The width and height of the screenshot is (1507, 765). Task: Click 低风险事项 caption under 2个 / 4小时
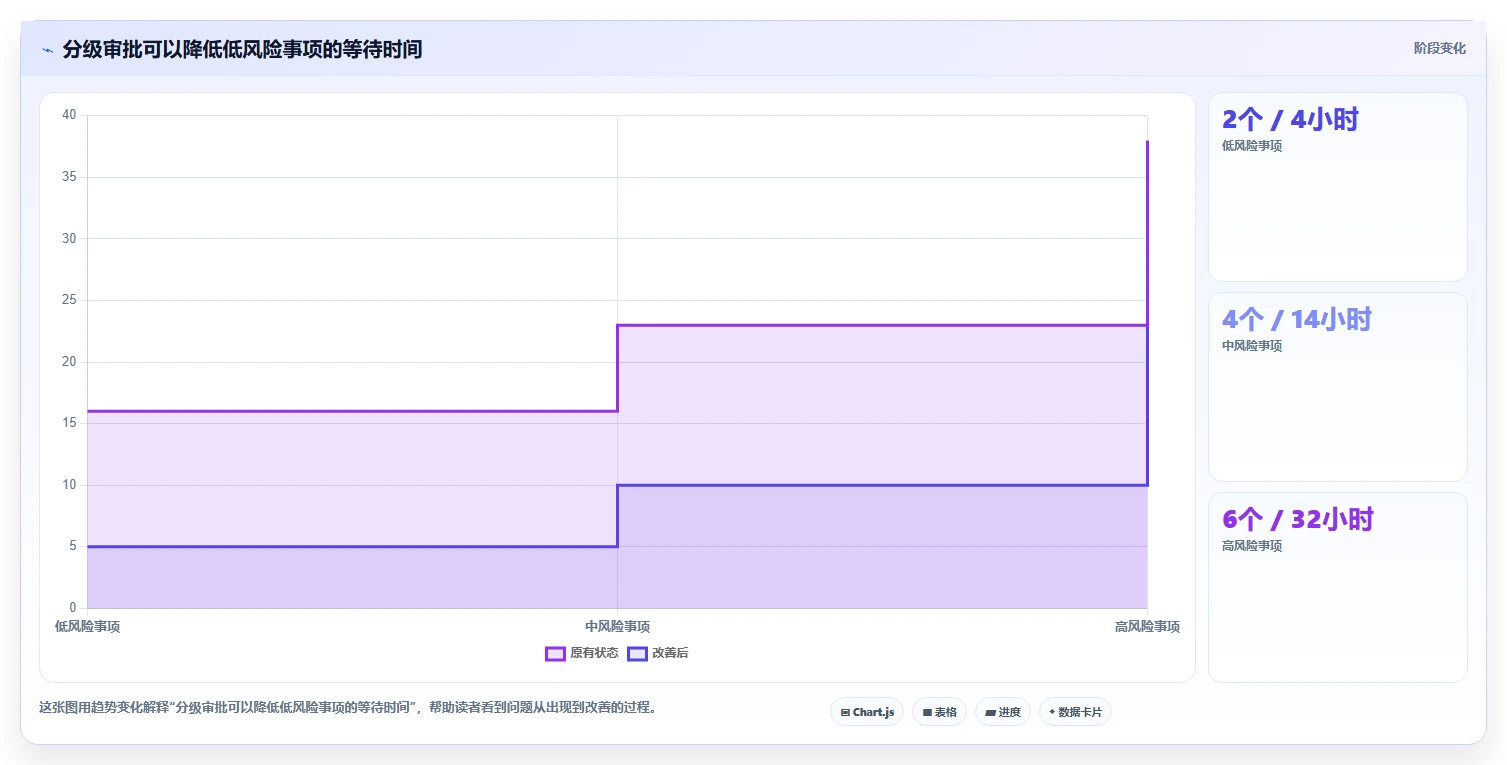[1252, 146]
